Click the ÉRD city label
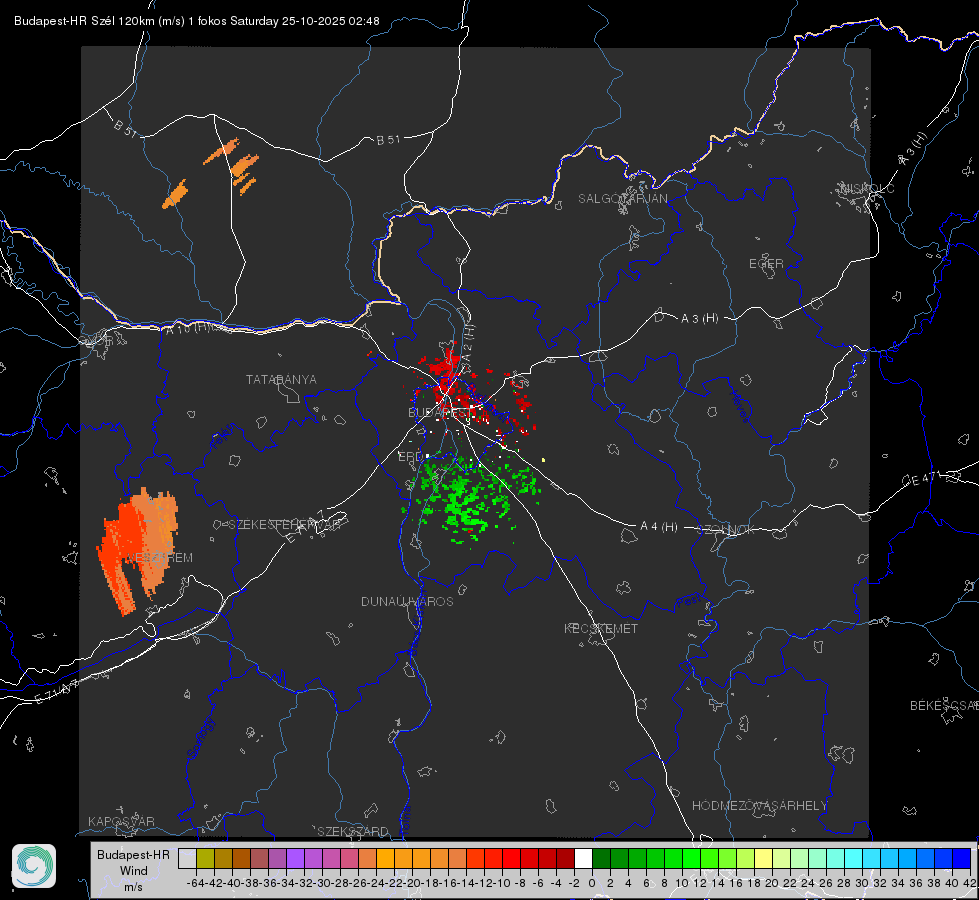979x900 pixels. point(410,457)
